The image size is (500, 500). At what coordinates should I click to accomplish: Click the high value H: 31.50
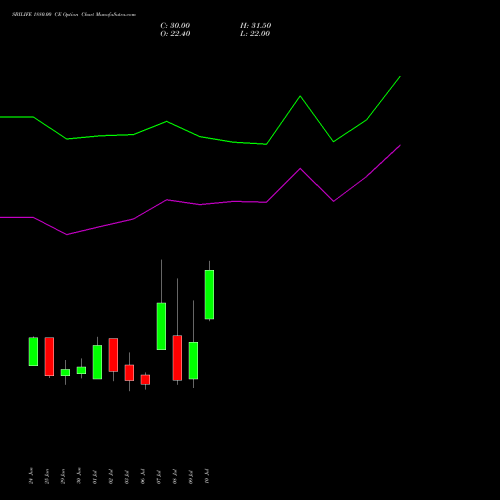255,26
